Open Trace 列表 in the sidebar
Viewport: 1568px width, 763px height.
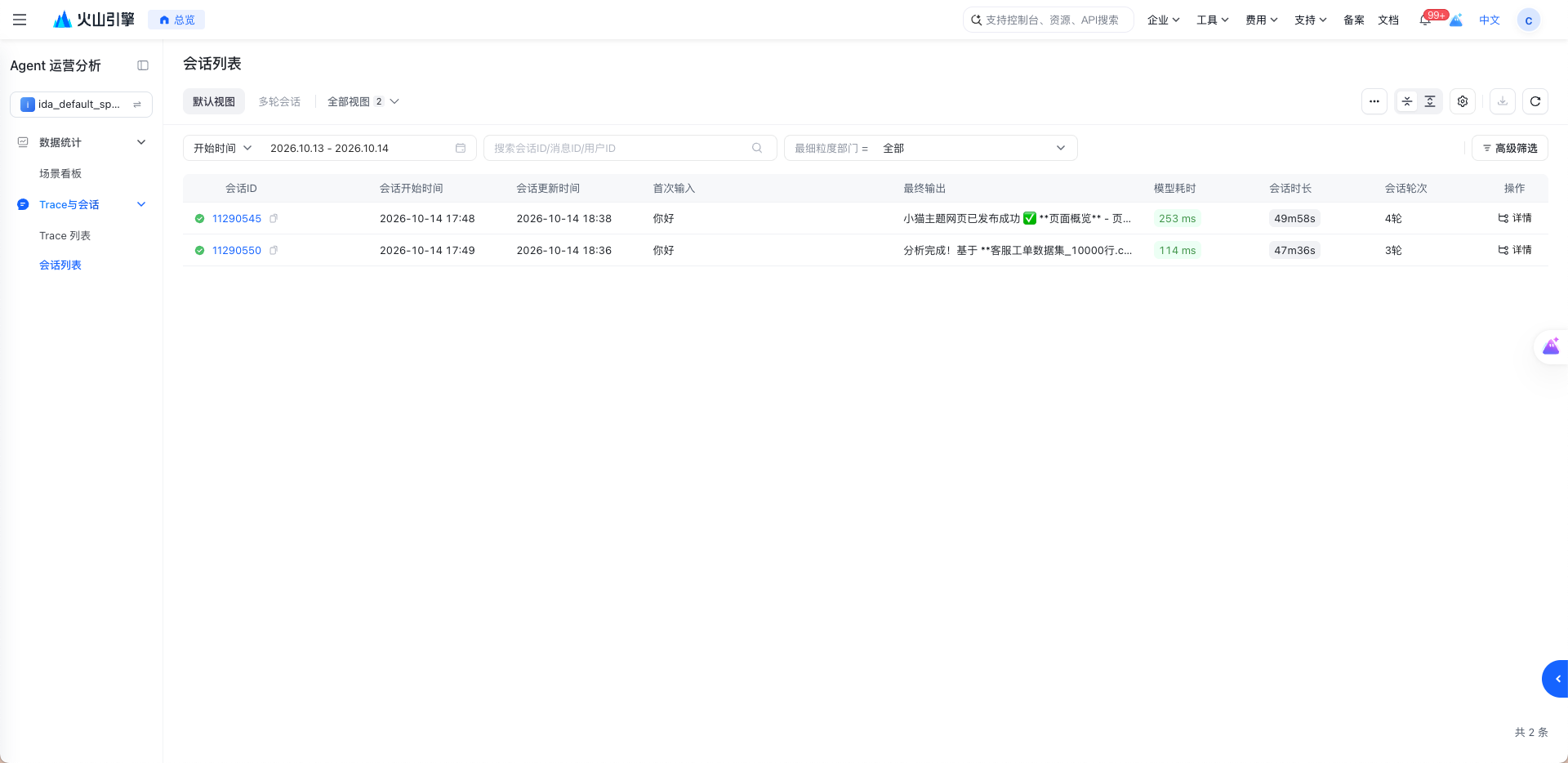click(x=65, y=235)
